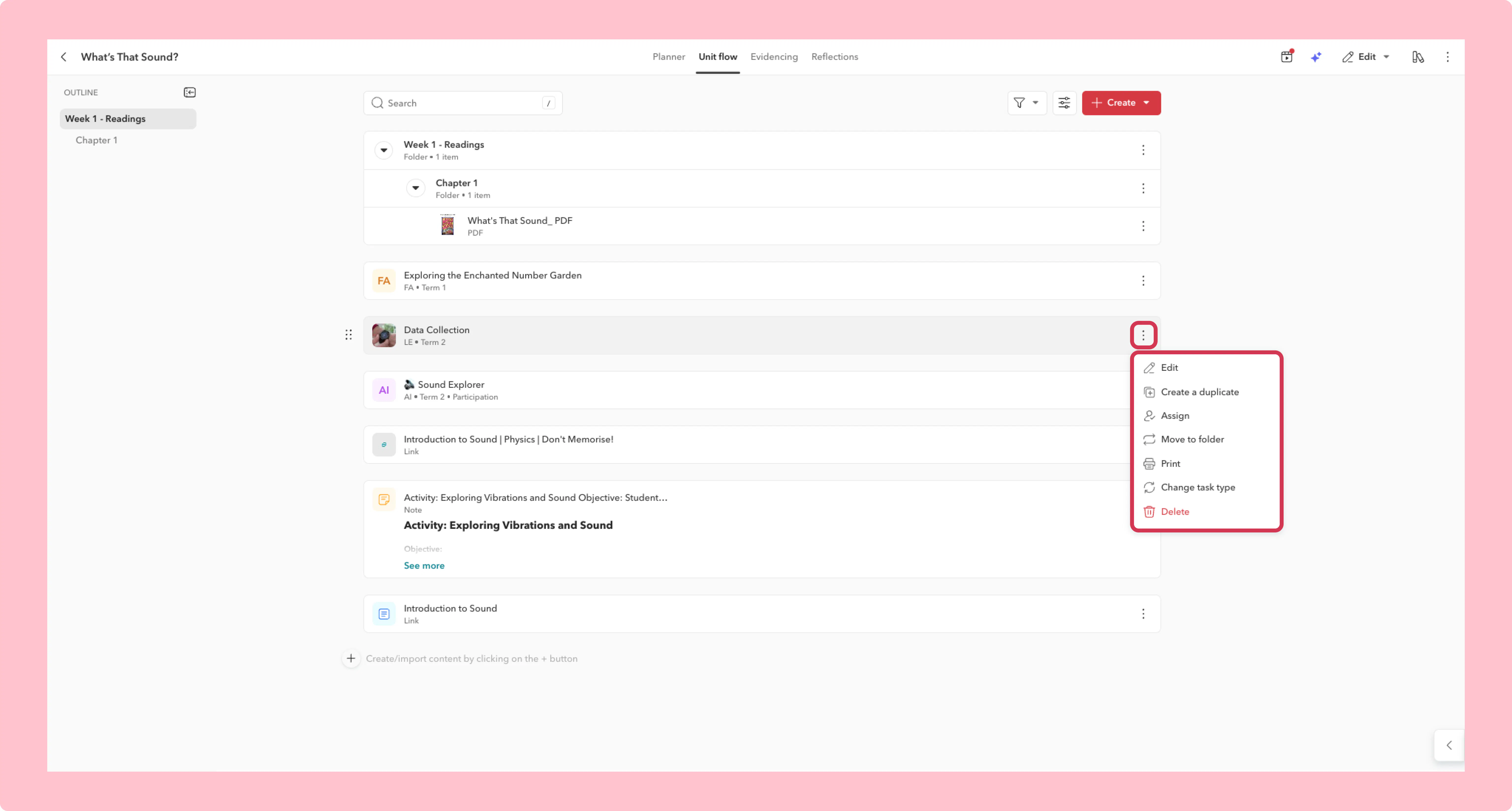The width and height of the screenshot is (1512, 811).
Task: Open the PDF thumbnail for What's That Sound
Action: point(447,225)
